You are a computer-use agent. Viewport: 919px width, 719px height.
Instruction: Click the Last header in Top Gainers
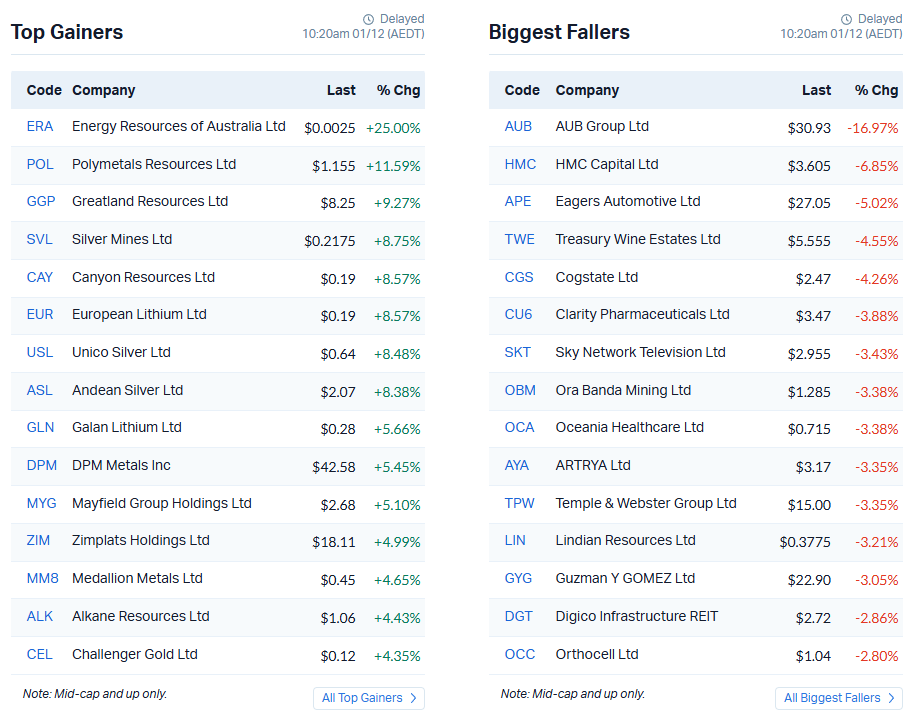(x=341, y=90)
